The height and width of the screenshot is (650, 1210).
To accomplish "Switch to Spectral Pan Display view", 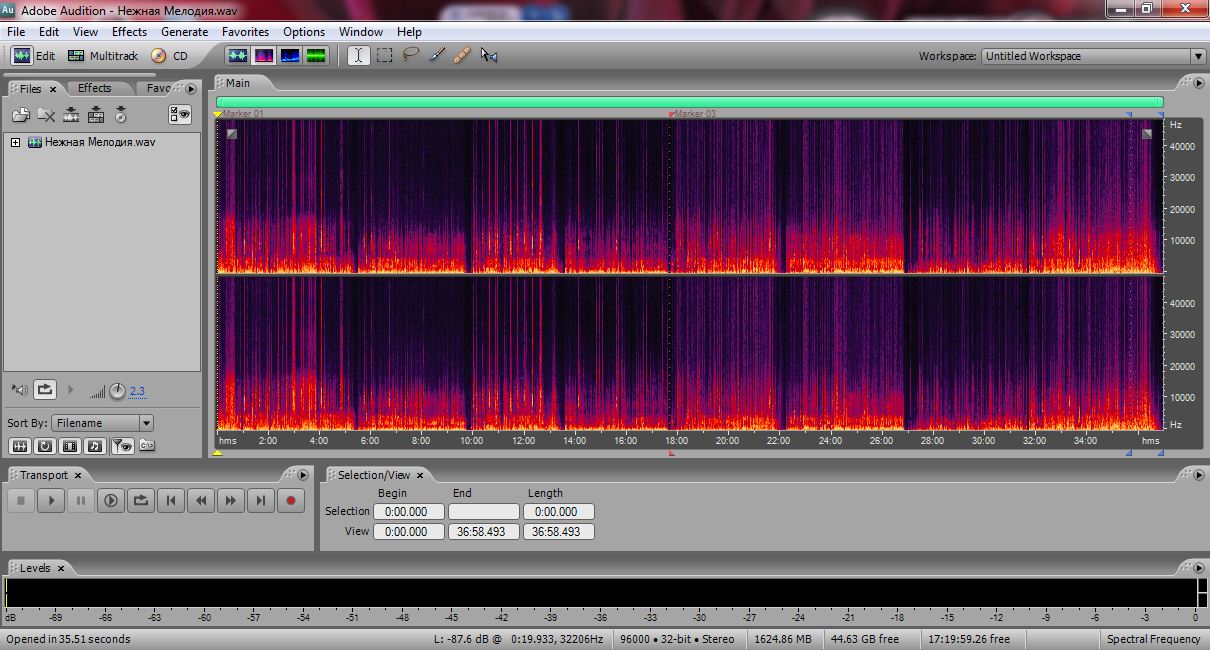I will click(290, 56).
